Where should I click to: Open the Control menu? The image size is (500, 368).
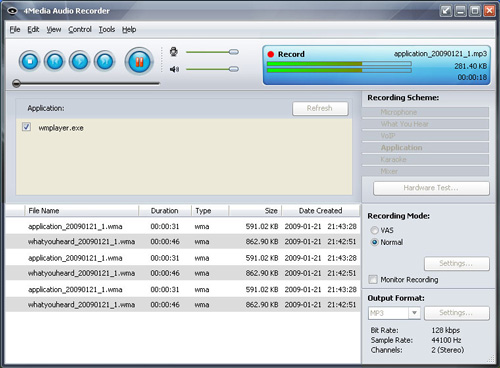pyautogui.click(x=80, y=29)
